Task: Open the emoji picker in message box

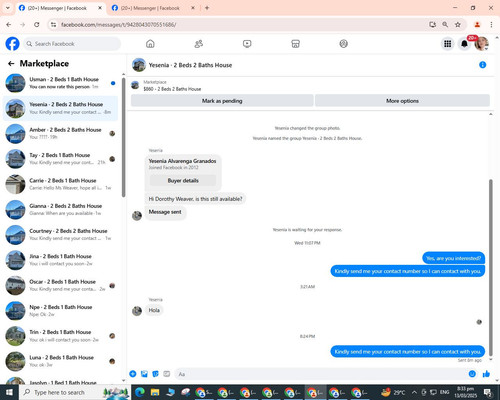Action: 472,374
